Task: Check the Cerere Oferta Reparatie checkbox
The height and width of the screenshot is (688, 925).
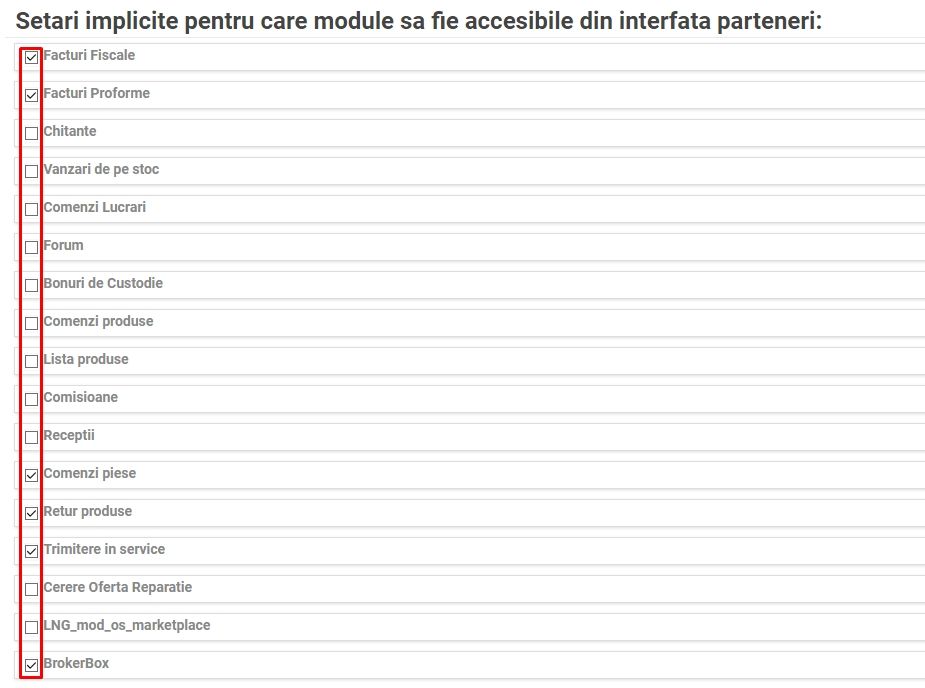Action: coord(31,589)
